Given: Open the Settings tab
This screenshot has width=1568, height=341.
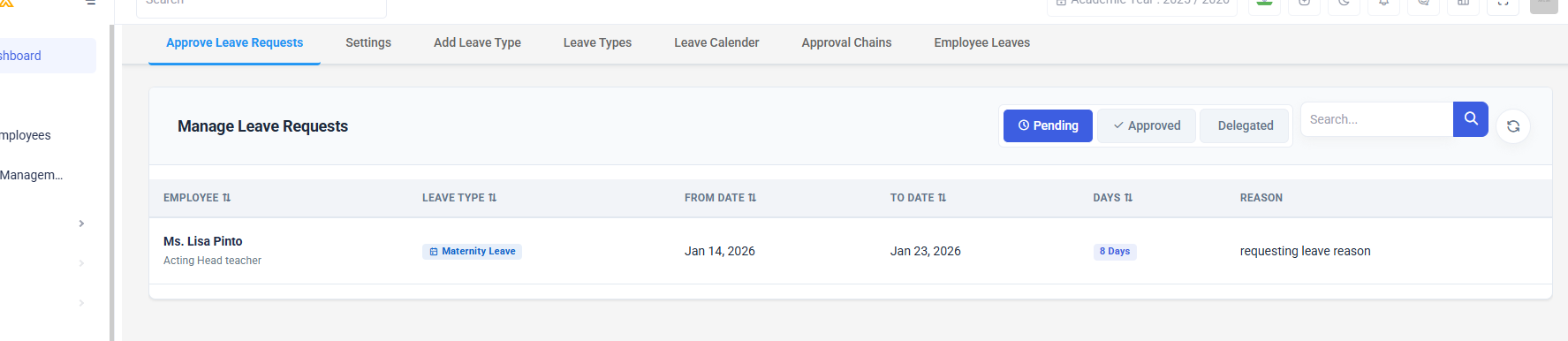Looking at the screenshot, I should pos(368,42).
